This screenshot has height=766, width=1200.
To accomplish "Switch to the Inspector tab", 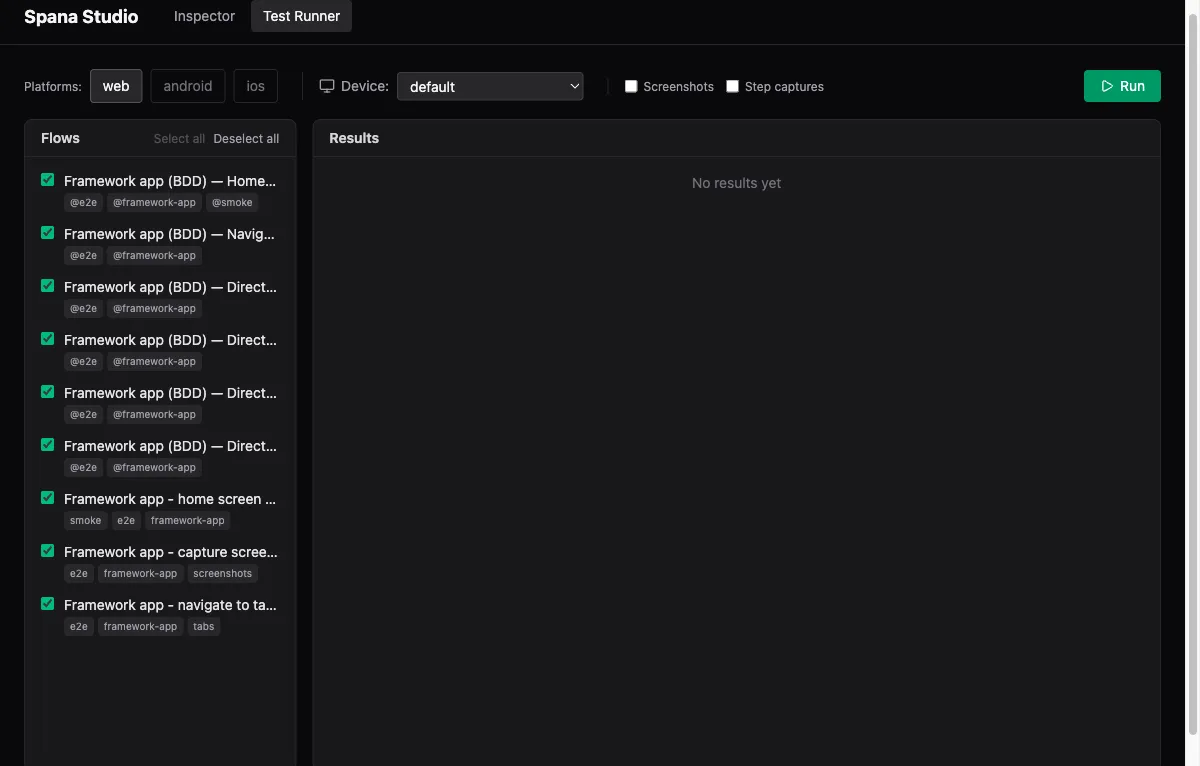I will 204,16.
